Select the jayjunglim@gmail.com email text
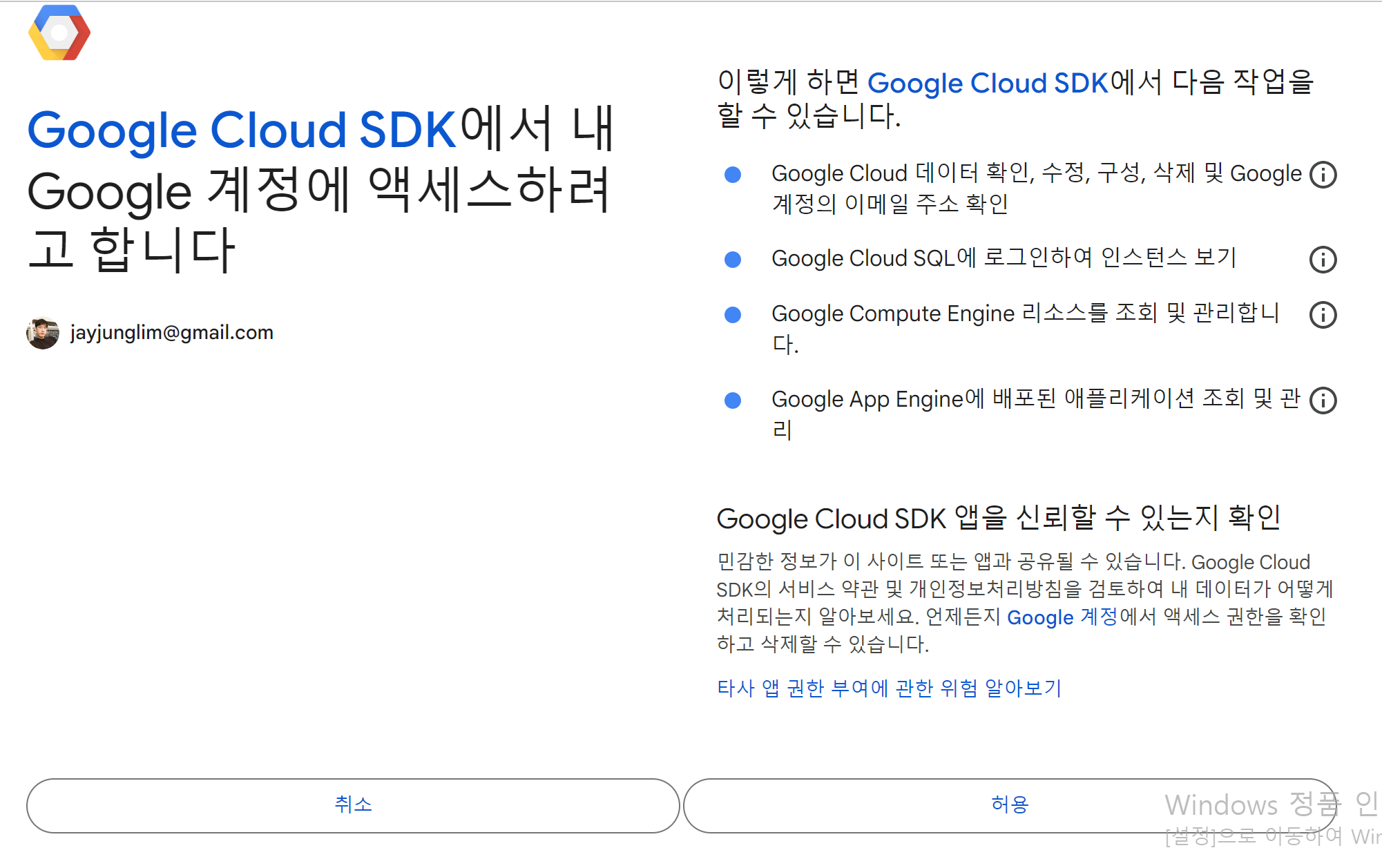This screenshot has width=1382, height=868. point(172,333)
